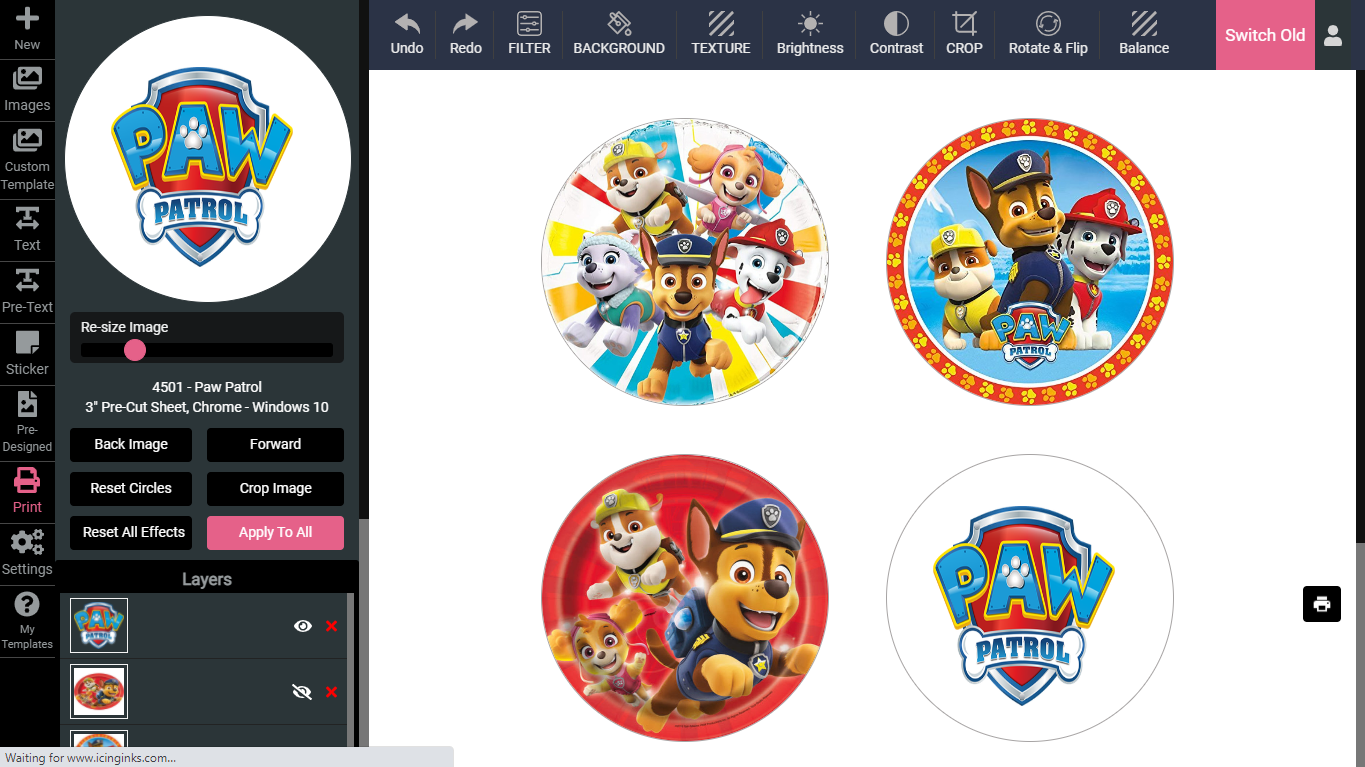Image resolution: width=1365 pixels, height=767 pixels.
Task: Adjust image Brightness
Action: (x=809, y=34)
